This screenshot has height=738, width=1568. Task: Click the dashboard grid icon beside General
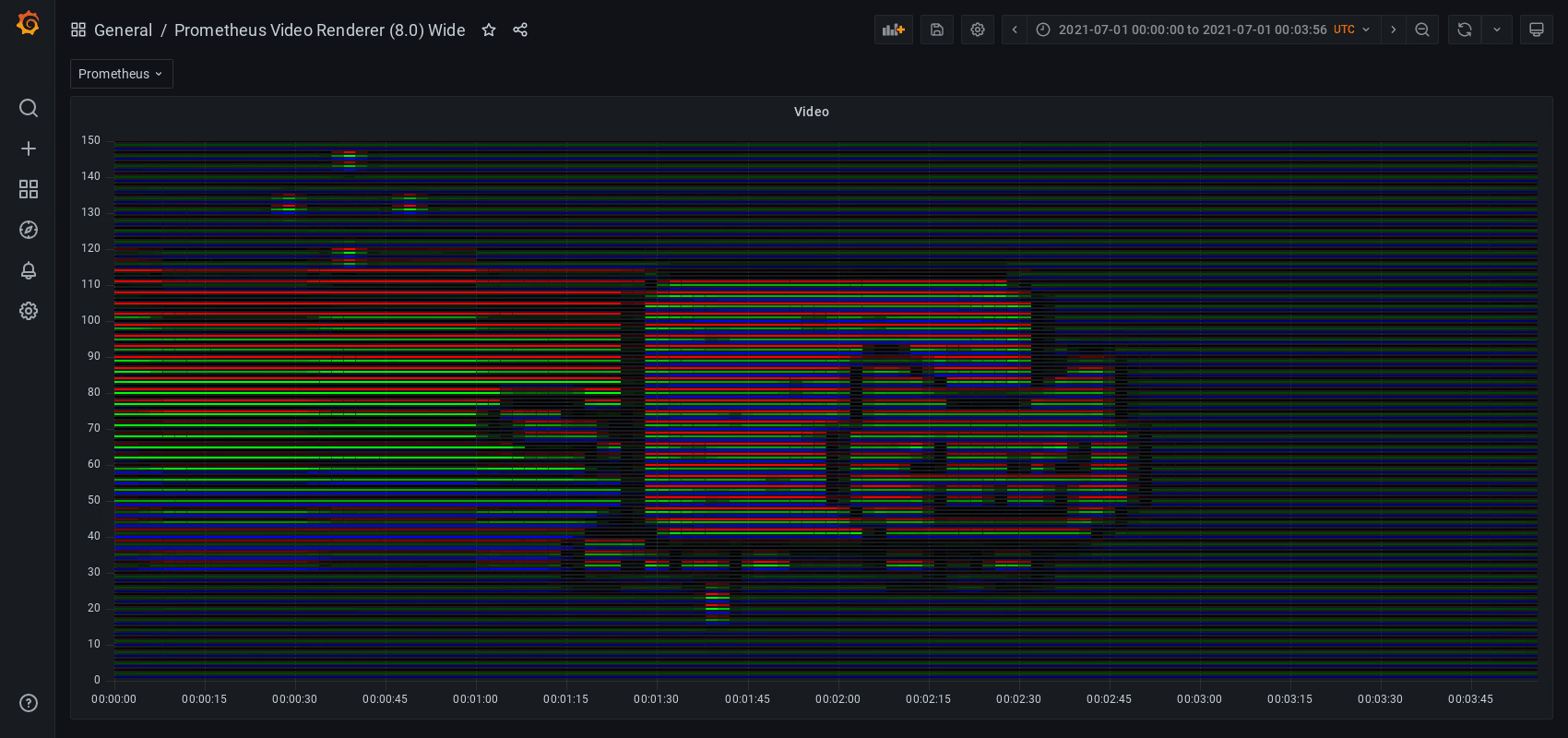pyautogui.click(x=78, y=30)
